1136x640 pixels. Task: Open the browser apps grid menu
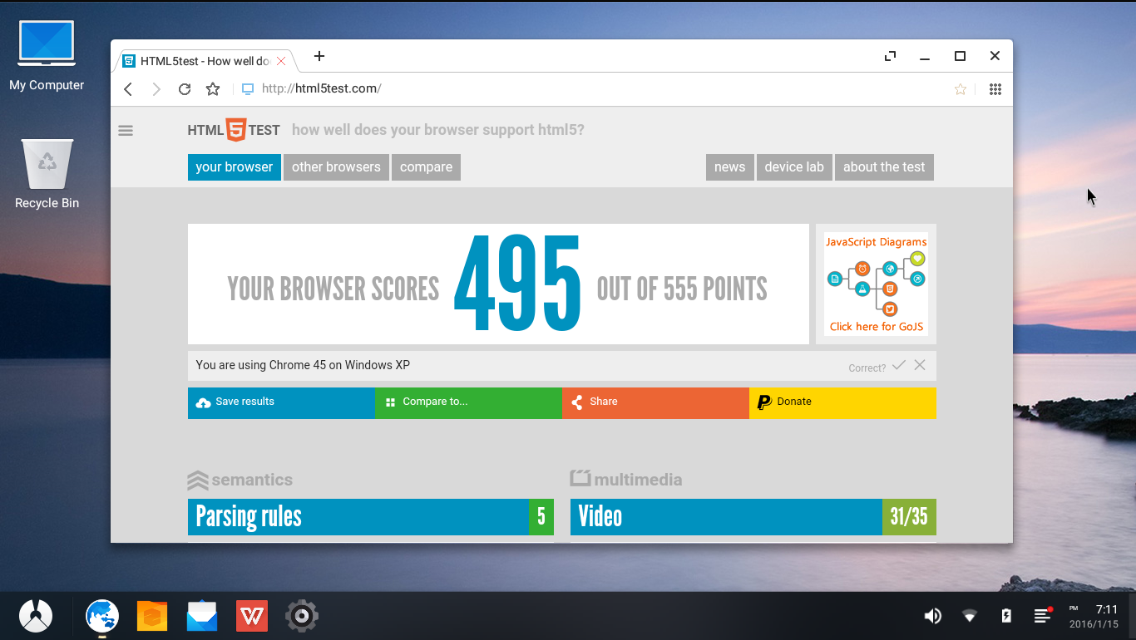995,89
